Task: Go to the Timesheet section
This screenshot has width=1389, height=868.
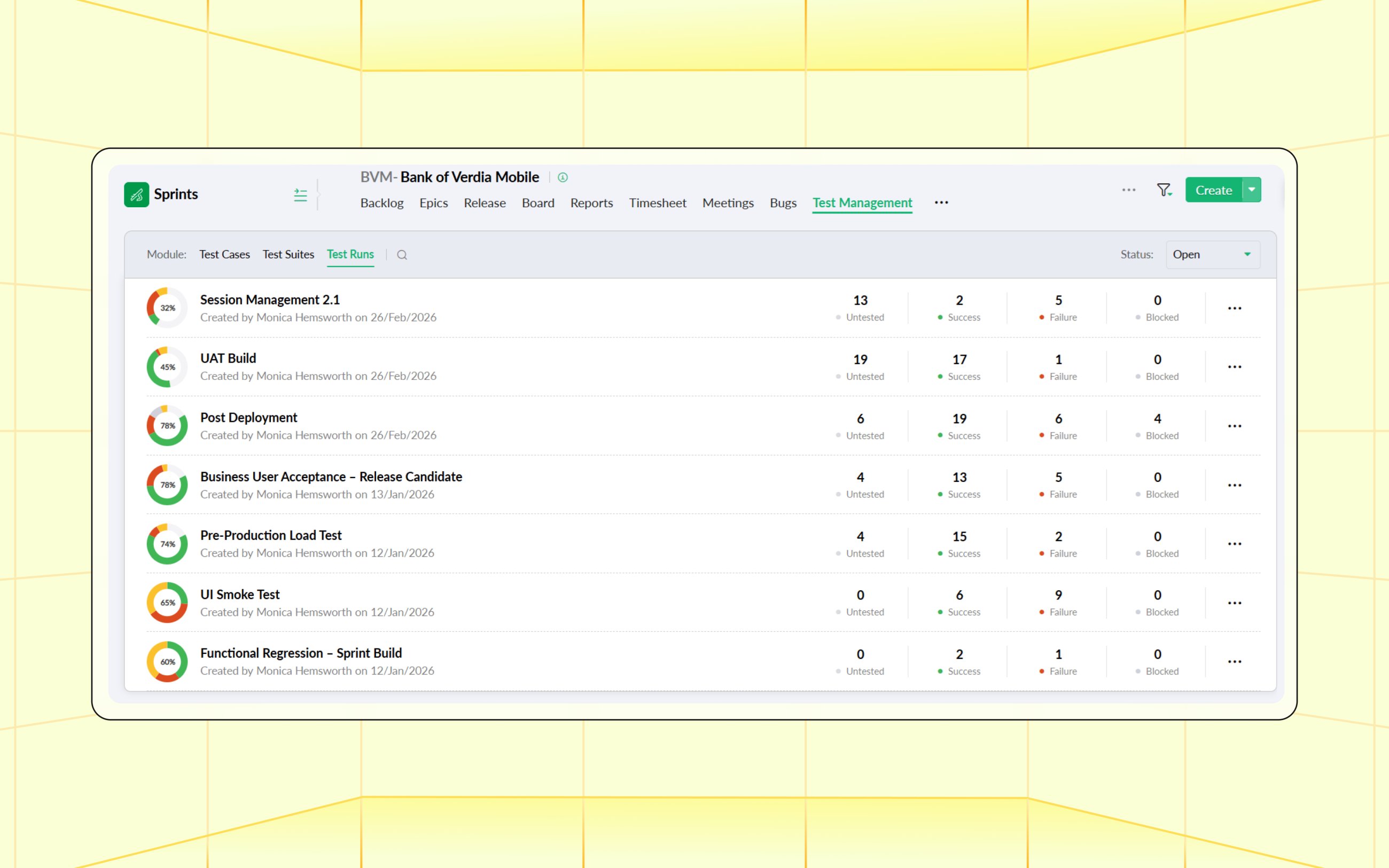Action: 657,202
